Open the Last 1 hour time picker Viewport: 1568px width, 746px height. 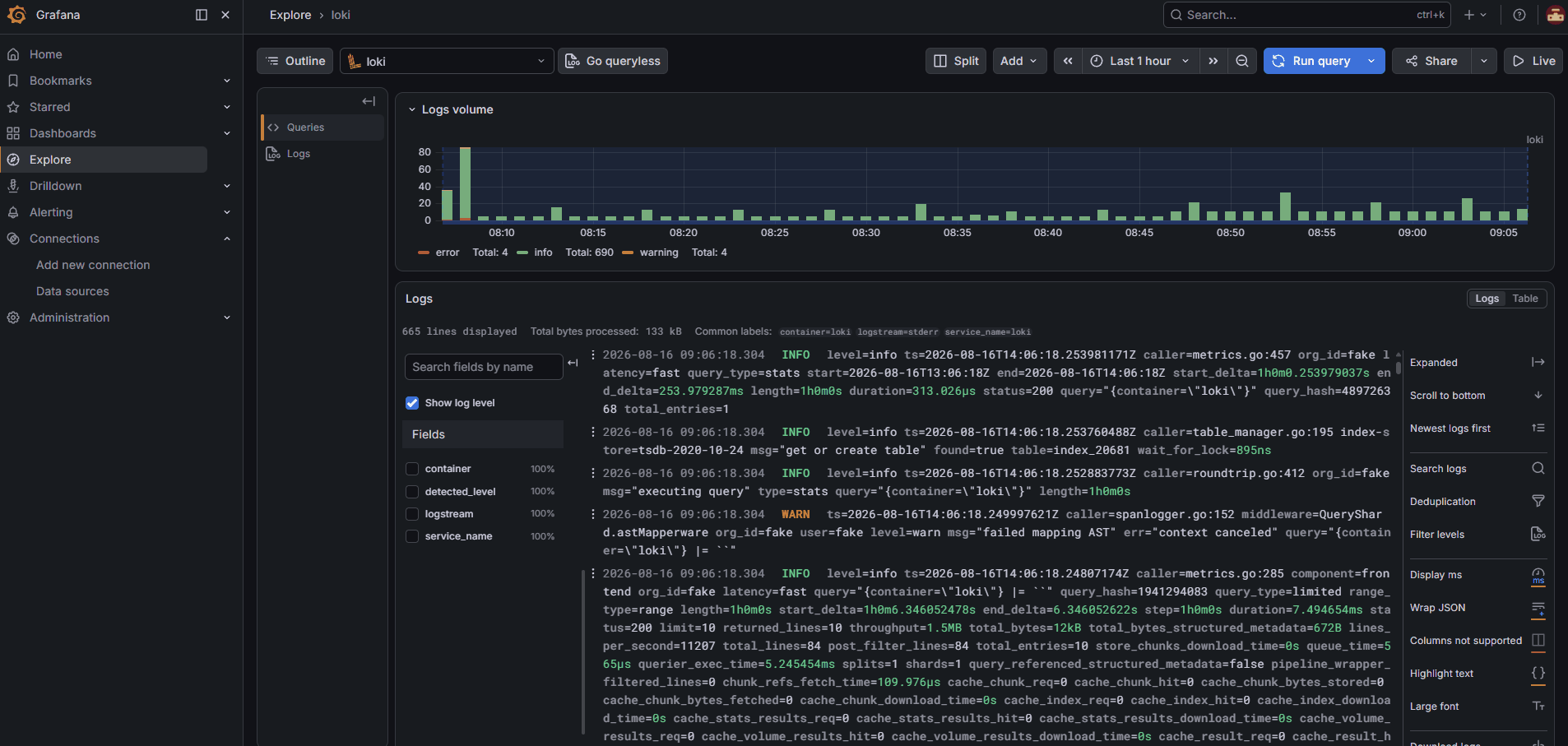point(1139,61)
